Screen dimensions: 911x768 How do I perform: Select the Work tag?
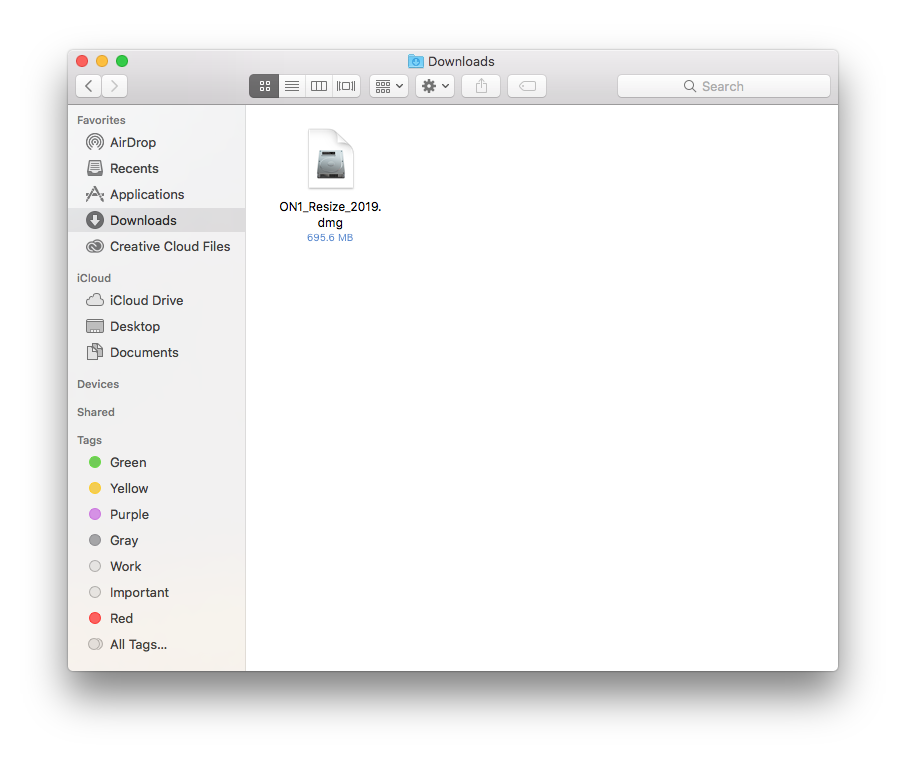coord(156,566)
